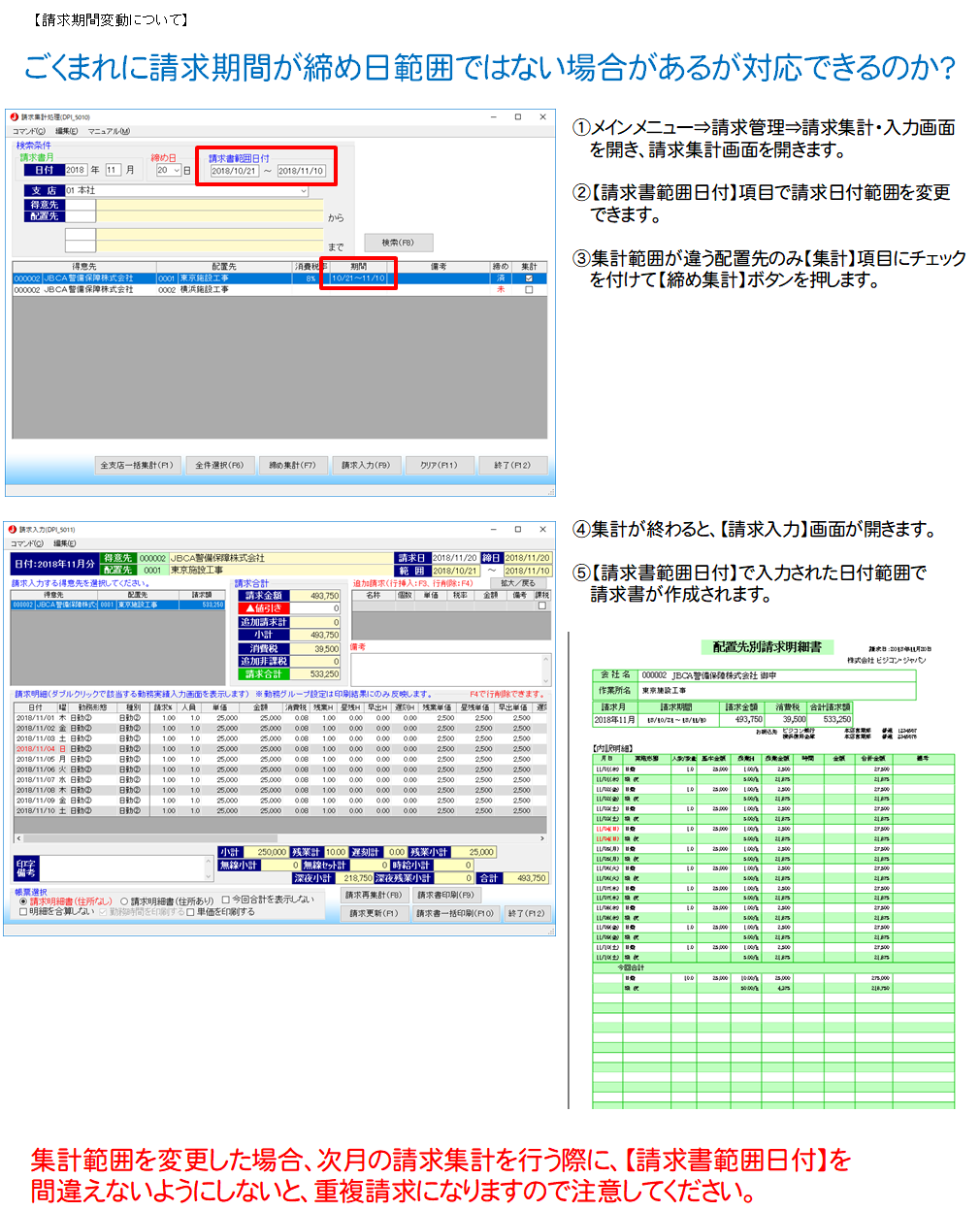The height and width of the screenshot is (1211, 980).
Task: Select 請求明細書(住所あり) radio option
Action: pyautogui.click(x=124, y=901)
